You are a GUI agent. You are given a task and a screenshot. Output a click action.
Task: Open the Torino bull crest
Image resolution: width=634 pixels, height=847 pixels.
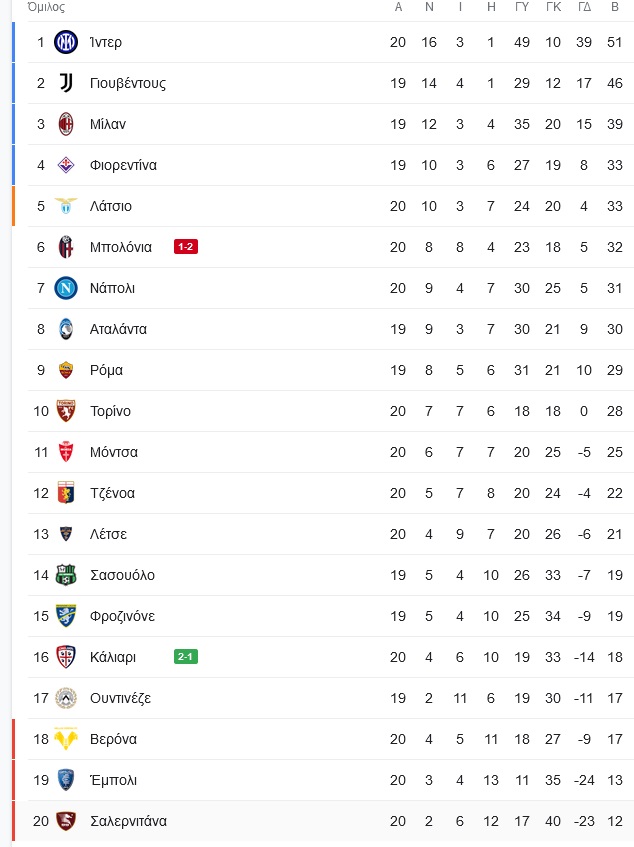click(x=66, y=411)
